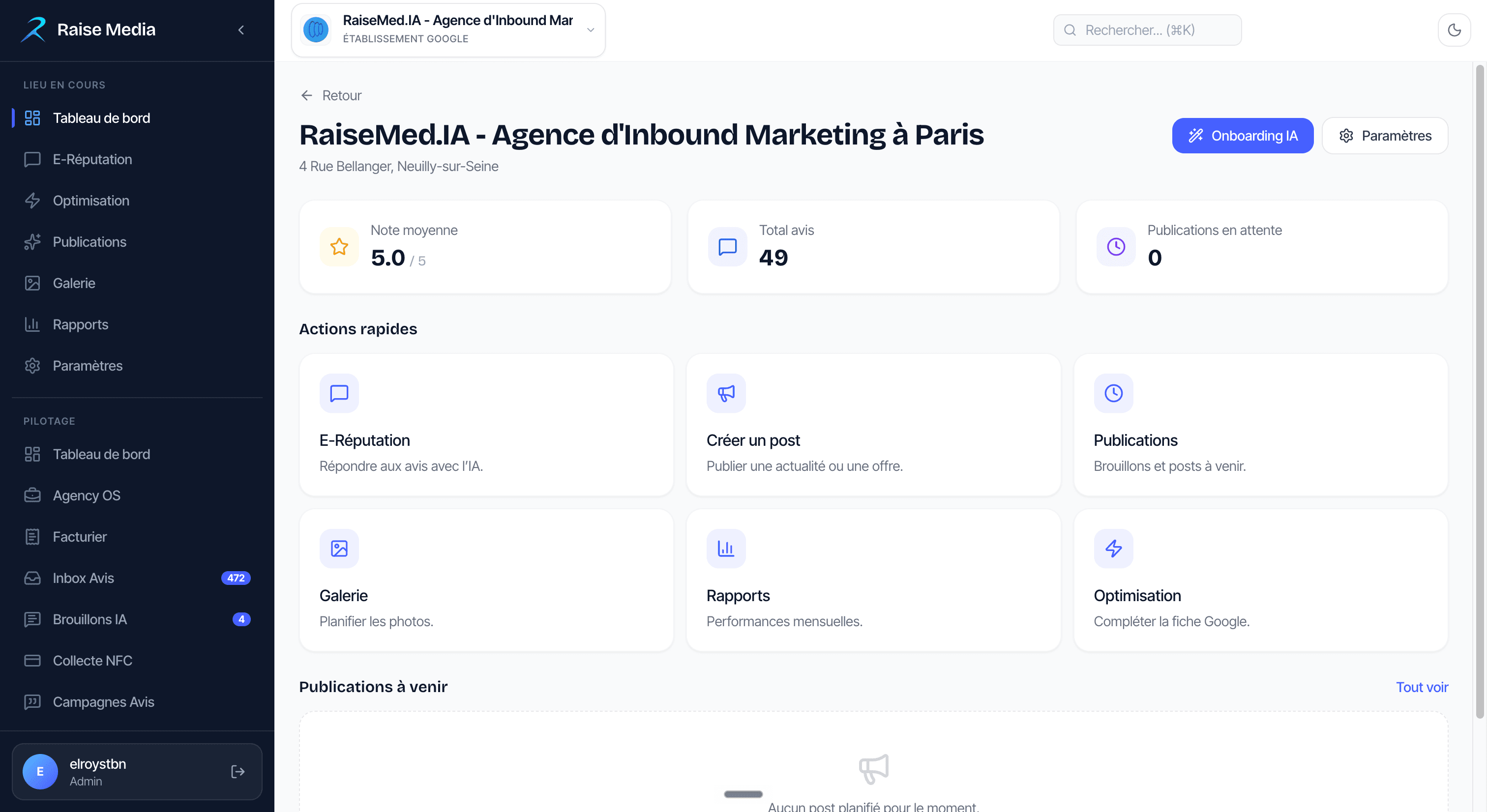
Task: Open Rapports in the sidebar
Action: coord(137,324)
